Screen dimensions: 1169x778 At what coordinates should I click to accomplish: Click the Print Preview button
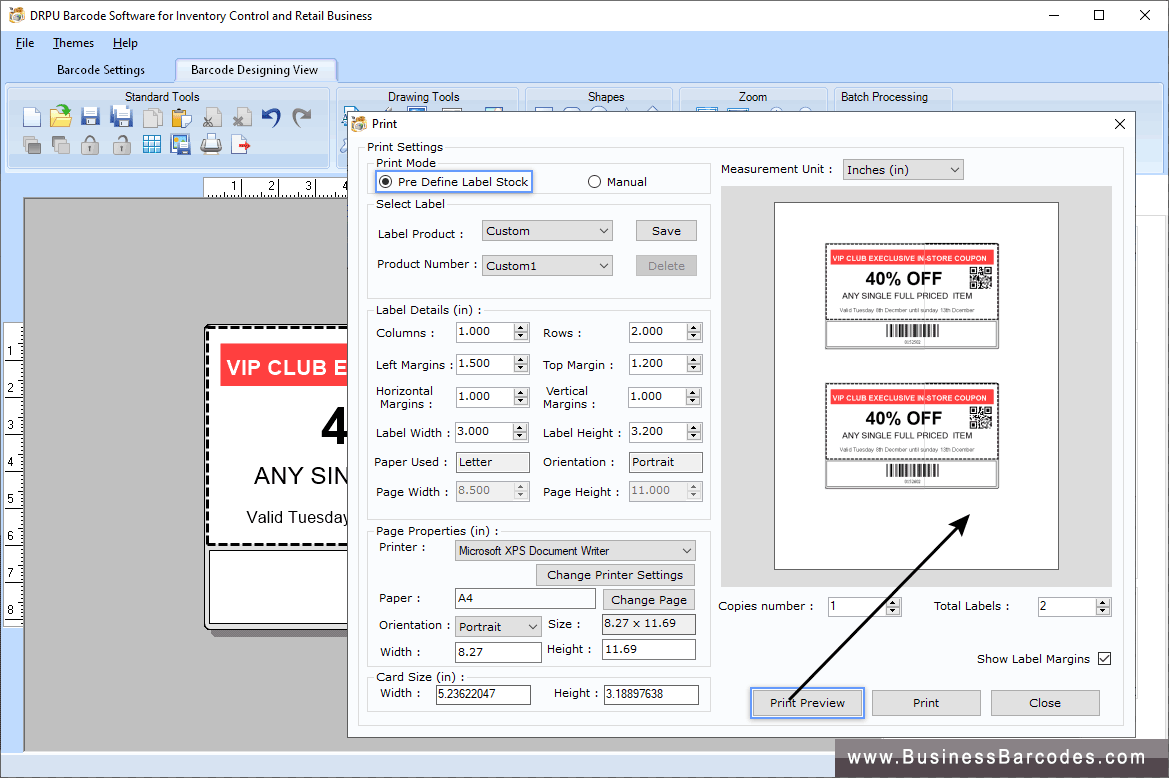(807, 702)
